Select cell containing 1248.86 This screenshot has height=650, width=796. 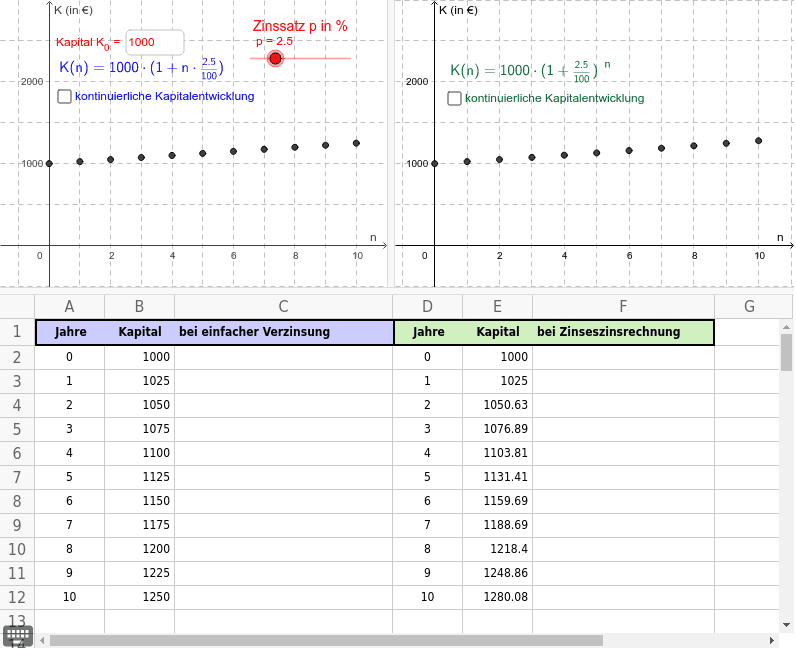coord(498,573)
